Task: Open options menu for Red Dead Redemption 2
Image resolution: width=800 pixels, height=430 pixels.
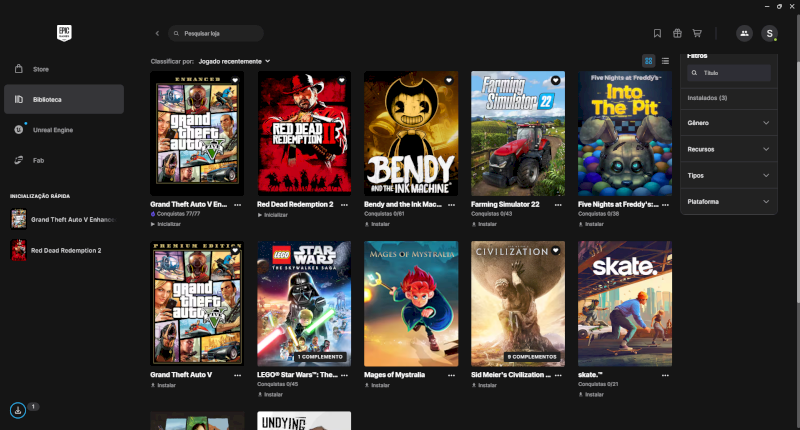Action: [344, 205]
